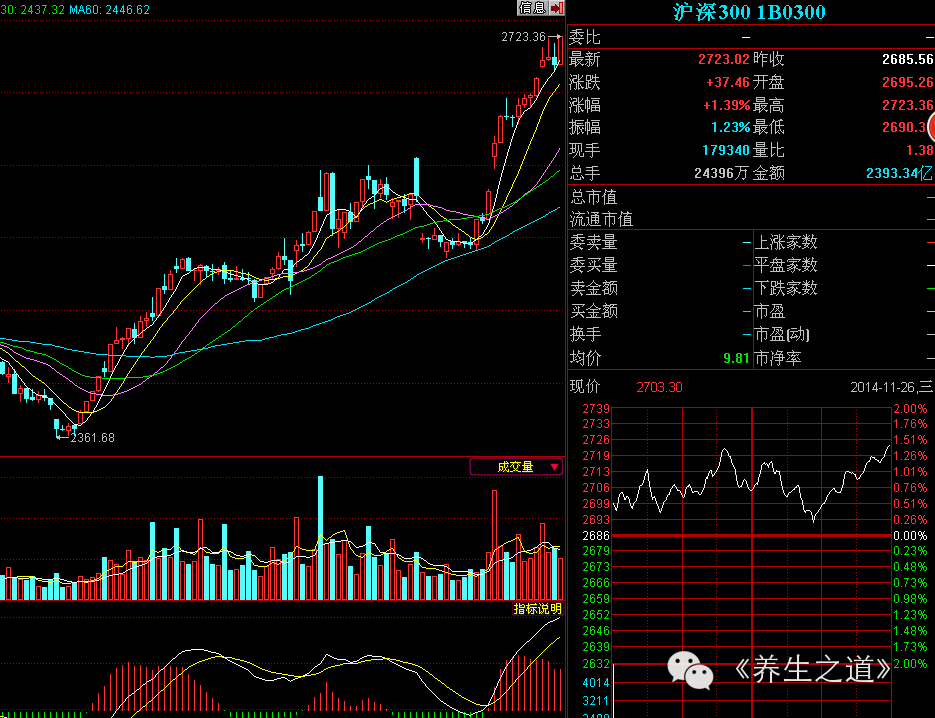Click the 买金额 label
The height and width of the screenshot is (718, 935).
click(x=593, y=311)
